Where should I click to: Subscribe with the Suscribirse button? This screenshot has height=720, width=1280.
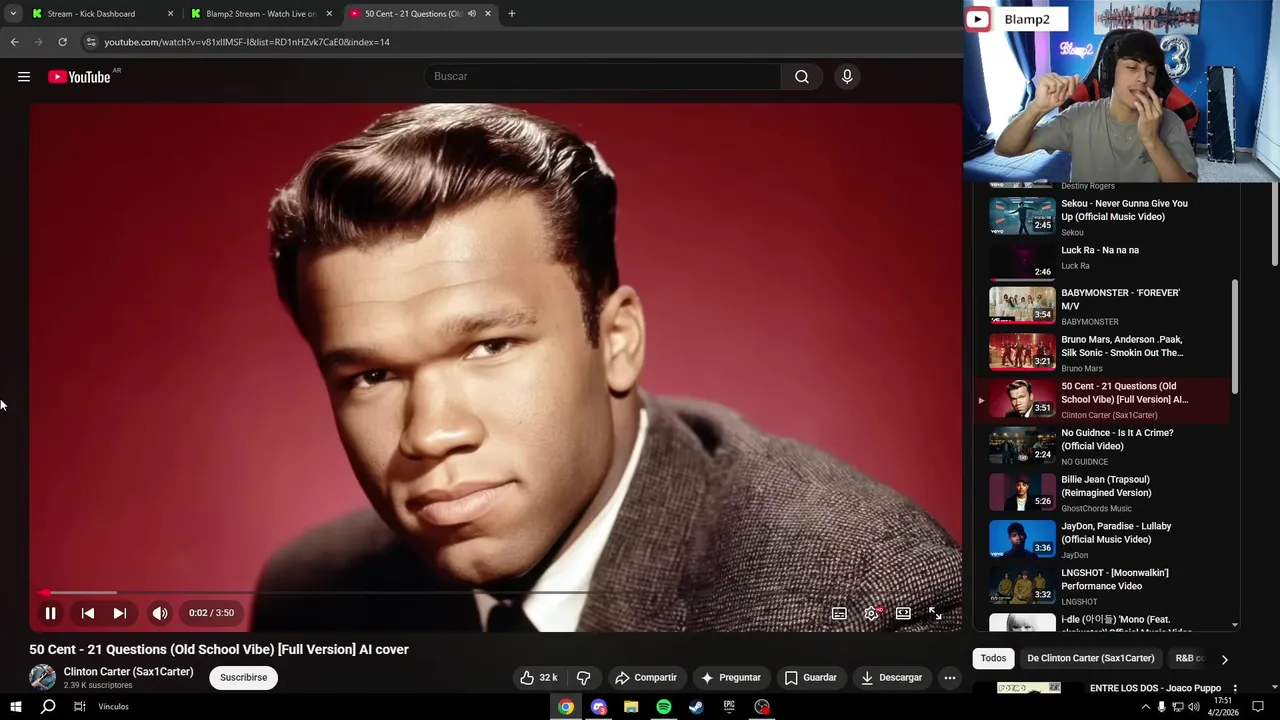[244, 678]
